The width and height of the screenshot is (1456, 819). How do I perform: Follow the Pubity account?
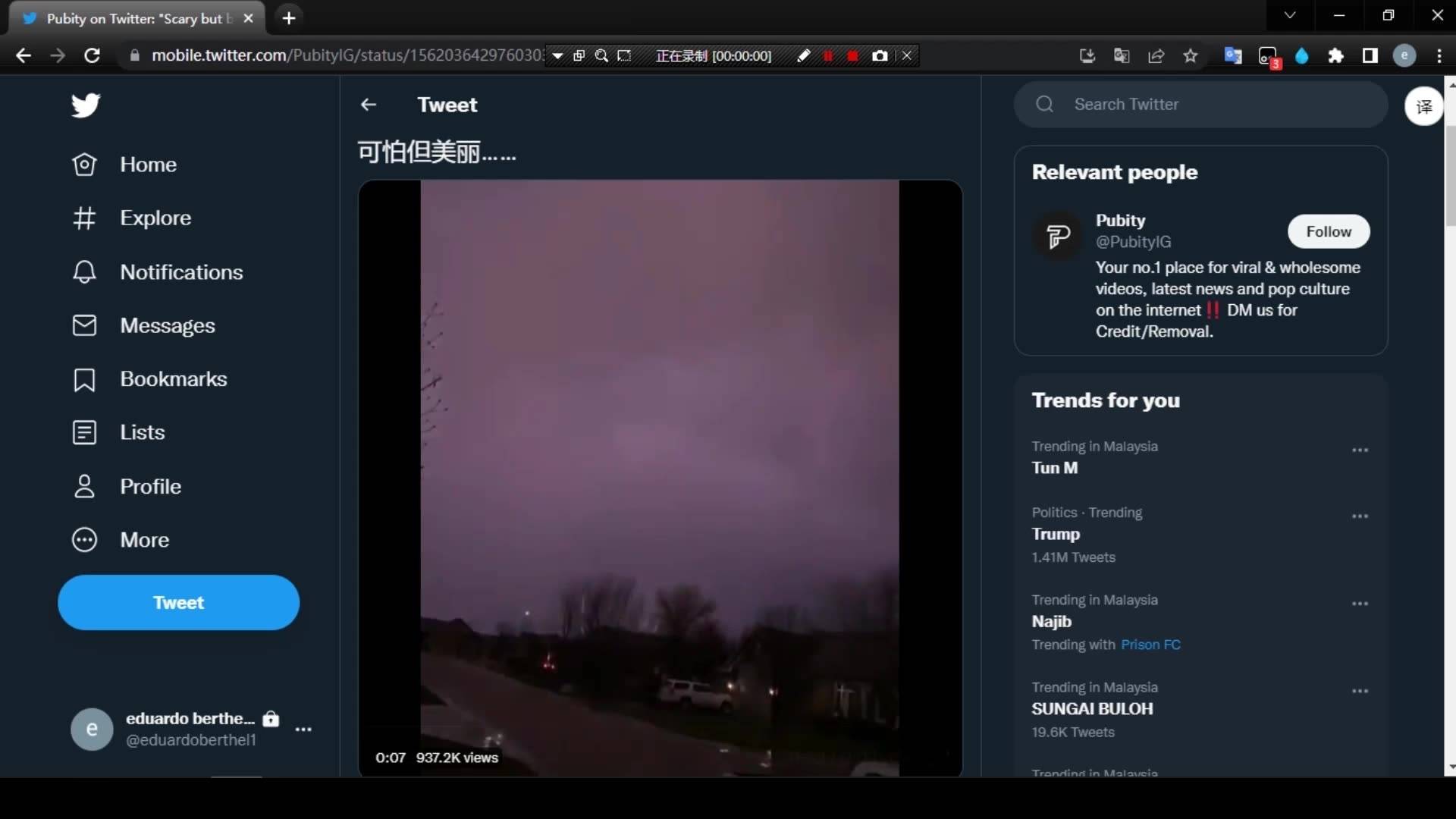(x=1329, y=232)
